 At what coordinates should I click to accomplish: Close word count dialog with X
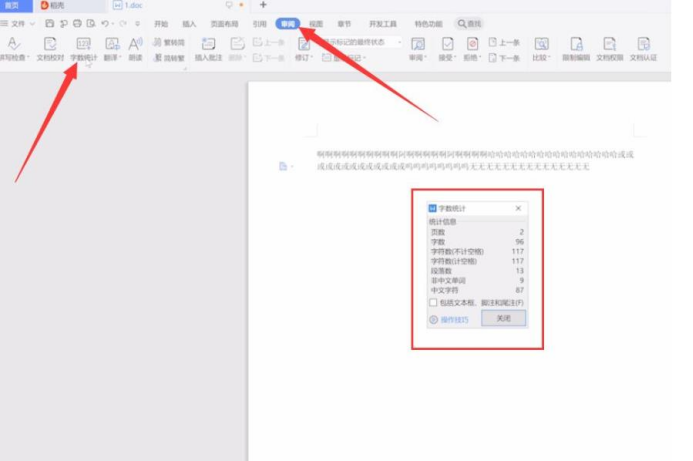tap(518, 208)
